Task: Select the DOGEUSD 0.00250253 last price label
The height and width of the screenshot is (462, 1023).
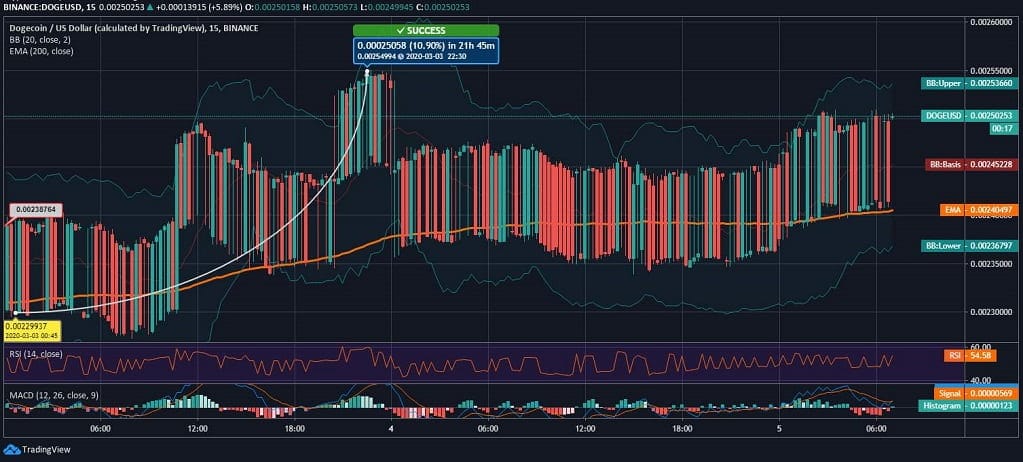Action: click(969, 116)
